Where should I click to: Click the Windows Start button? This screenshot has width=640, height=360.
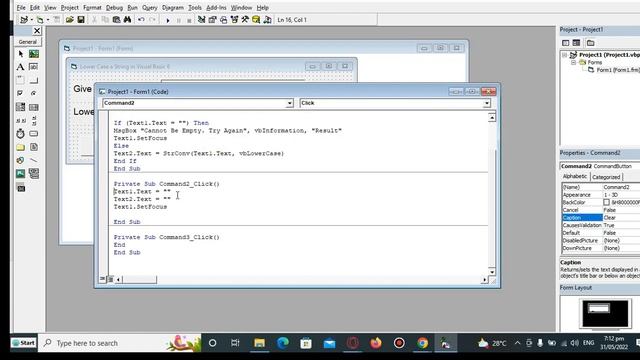pos(24,343)
